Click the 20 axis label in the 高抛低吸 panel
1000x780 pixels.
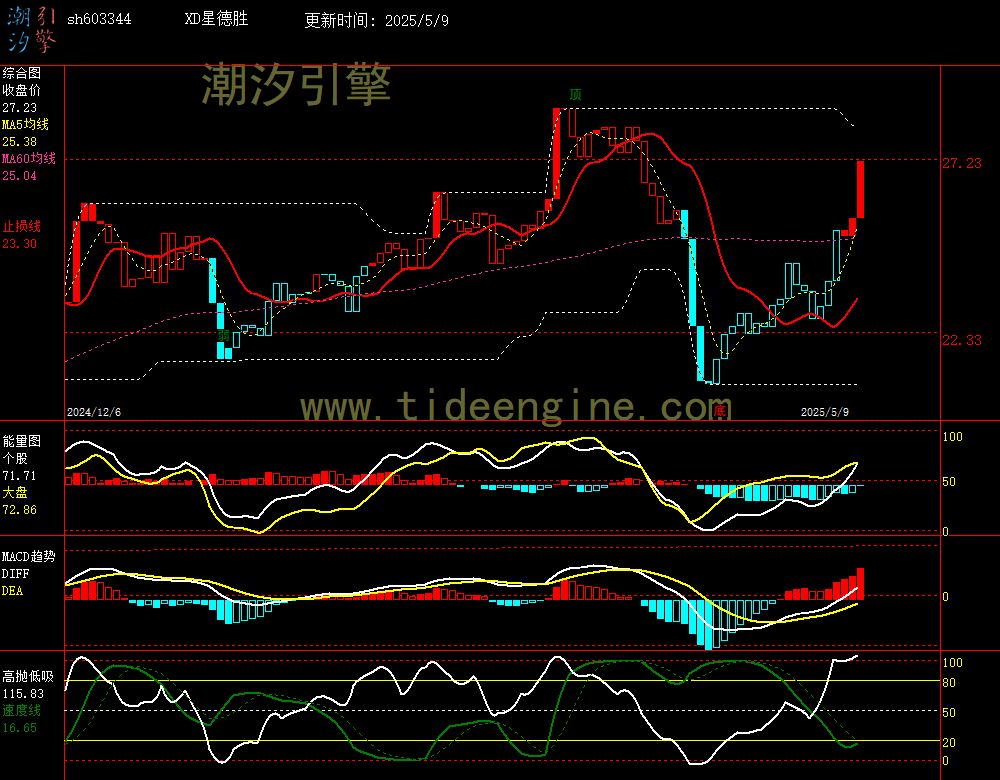949,743
